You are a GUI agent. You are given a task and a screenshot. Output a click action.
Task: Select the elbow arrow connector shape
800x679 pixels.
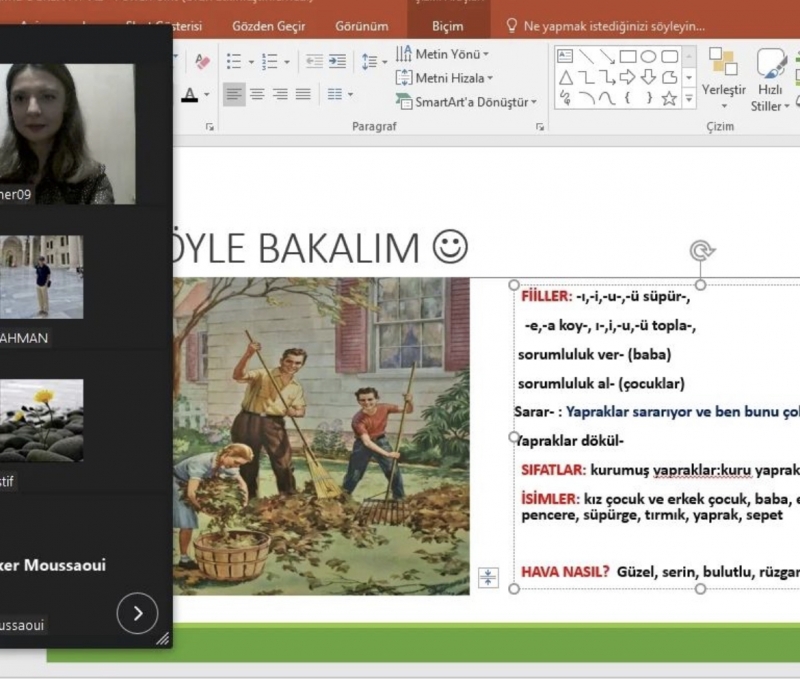(x=607, y=78)
